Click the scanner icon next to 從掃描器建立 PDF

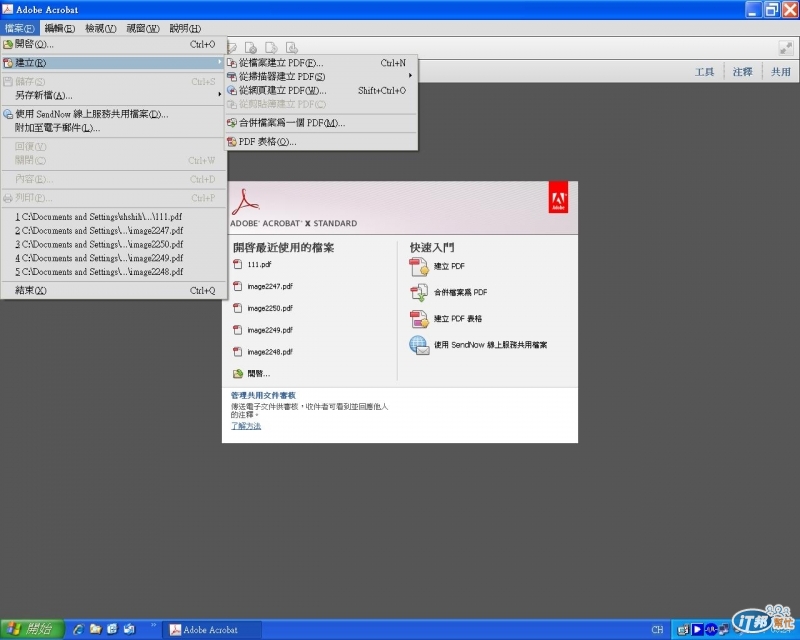pos(232,77)
